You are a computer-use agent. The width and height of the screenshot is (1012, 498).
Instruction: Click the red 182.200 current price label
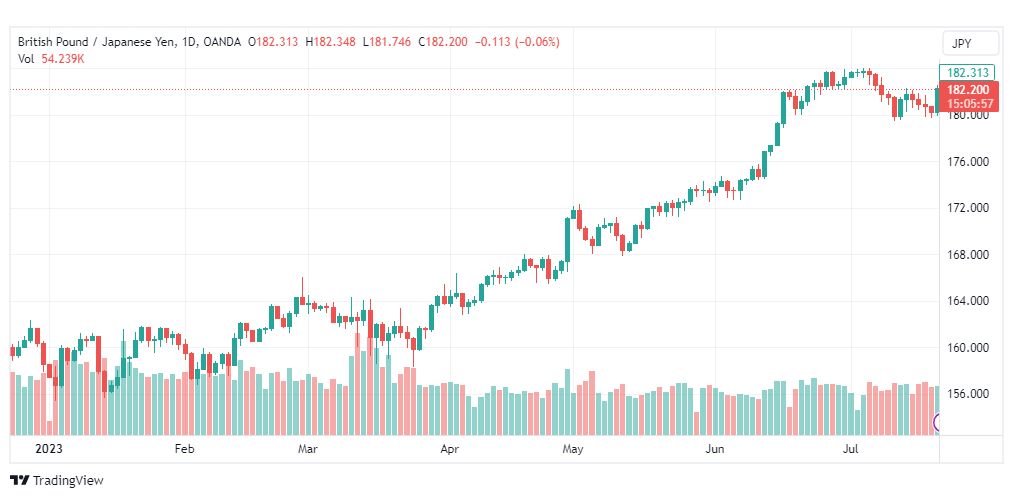(968, 90)
